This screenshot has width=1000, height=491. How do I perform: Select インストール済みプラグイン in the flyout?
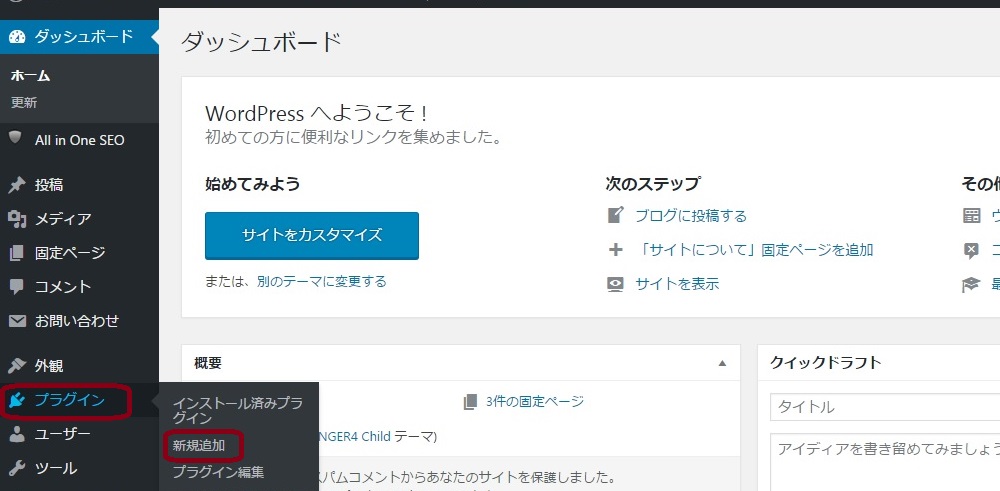(237, 411)
